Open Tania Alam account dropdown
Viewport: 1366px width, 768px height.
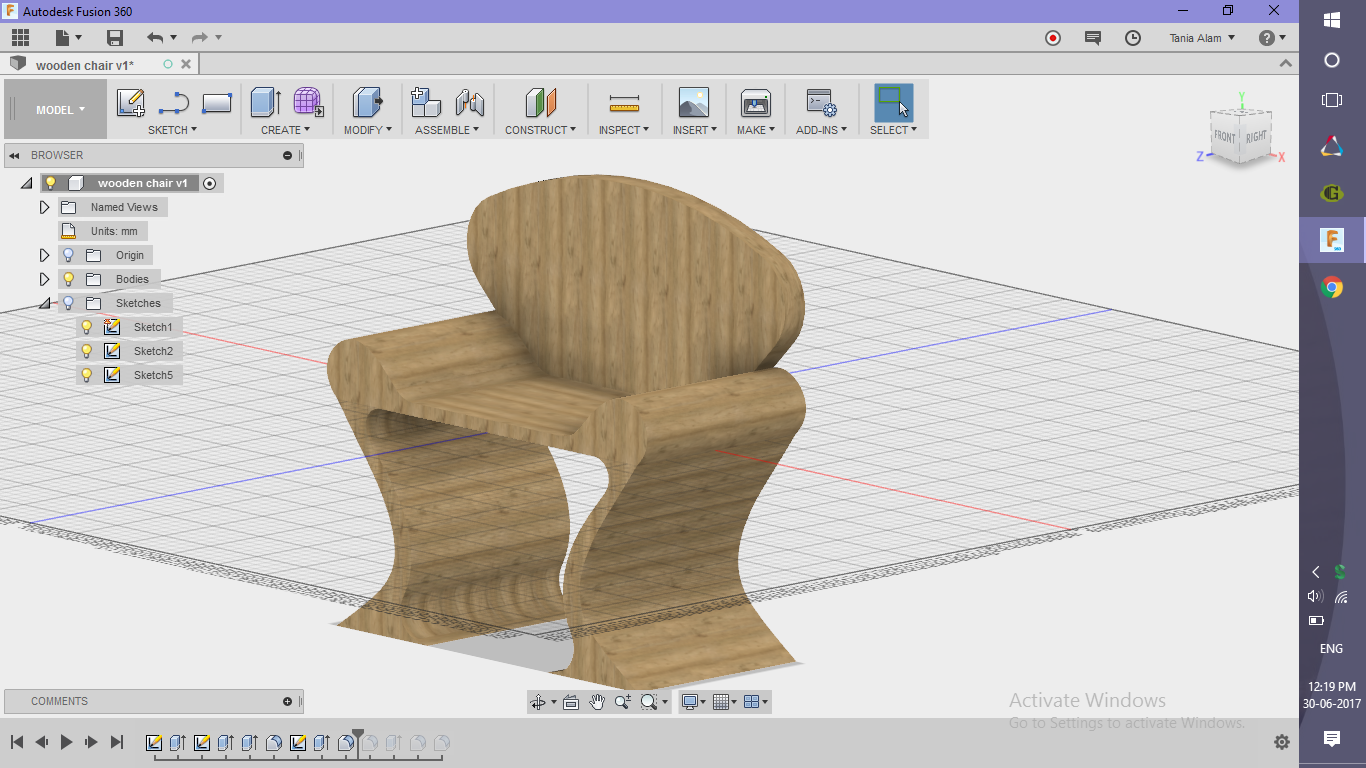1202,38
